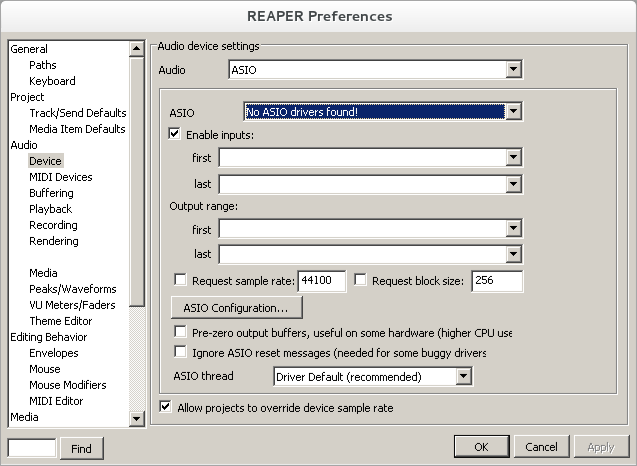Open Peaks/Waveforms page
This screenshot has height=466, width=637.
73,289
